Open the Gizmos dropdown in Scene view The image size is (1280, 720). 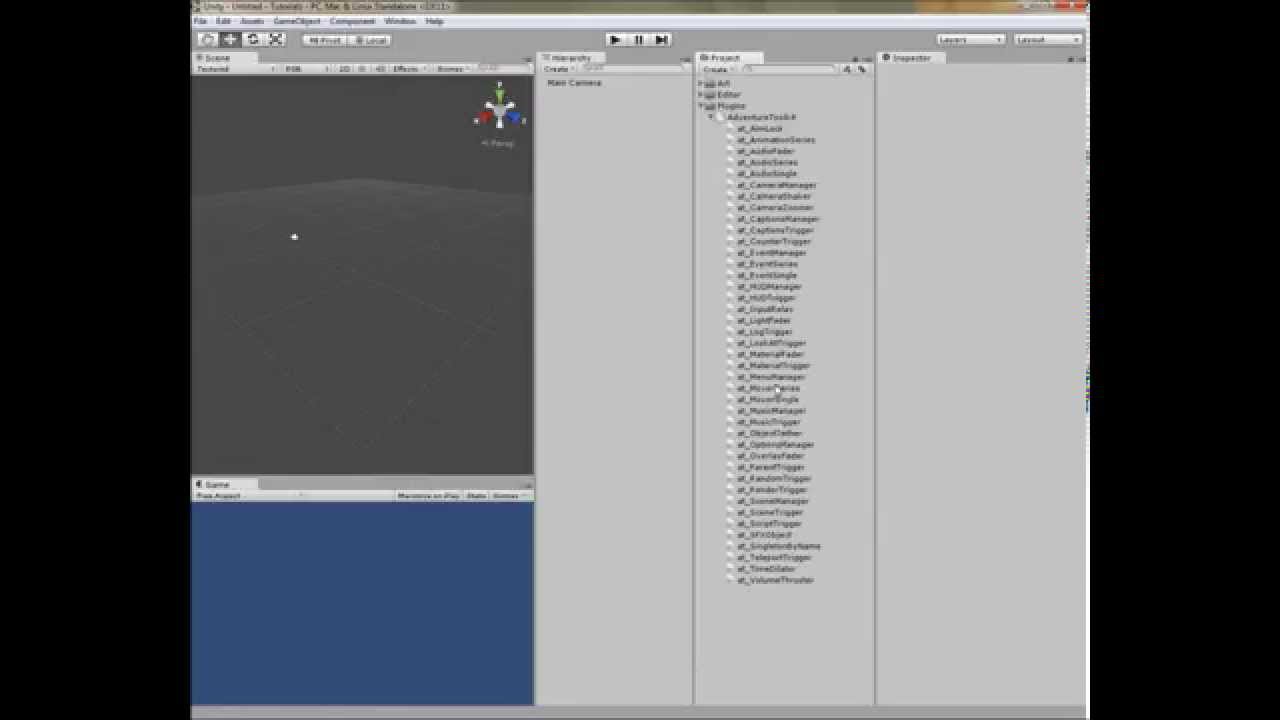[x=453, y=69]
